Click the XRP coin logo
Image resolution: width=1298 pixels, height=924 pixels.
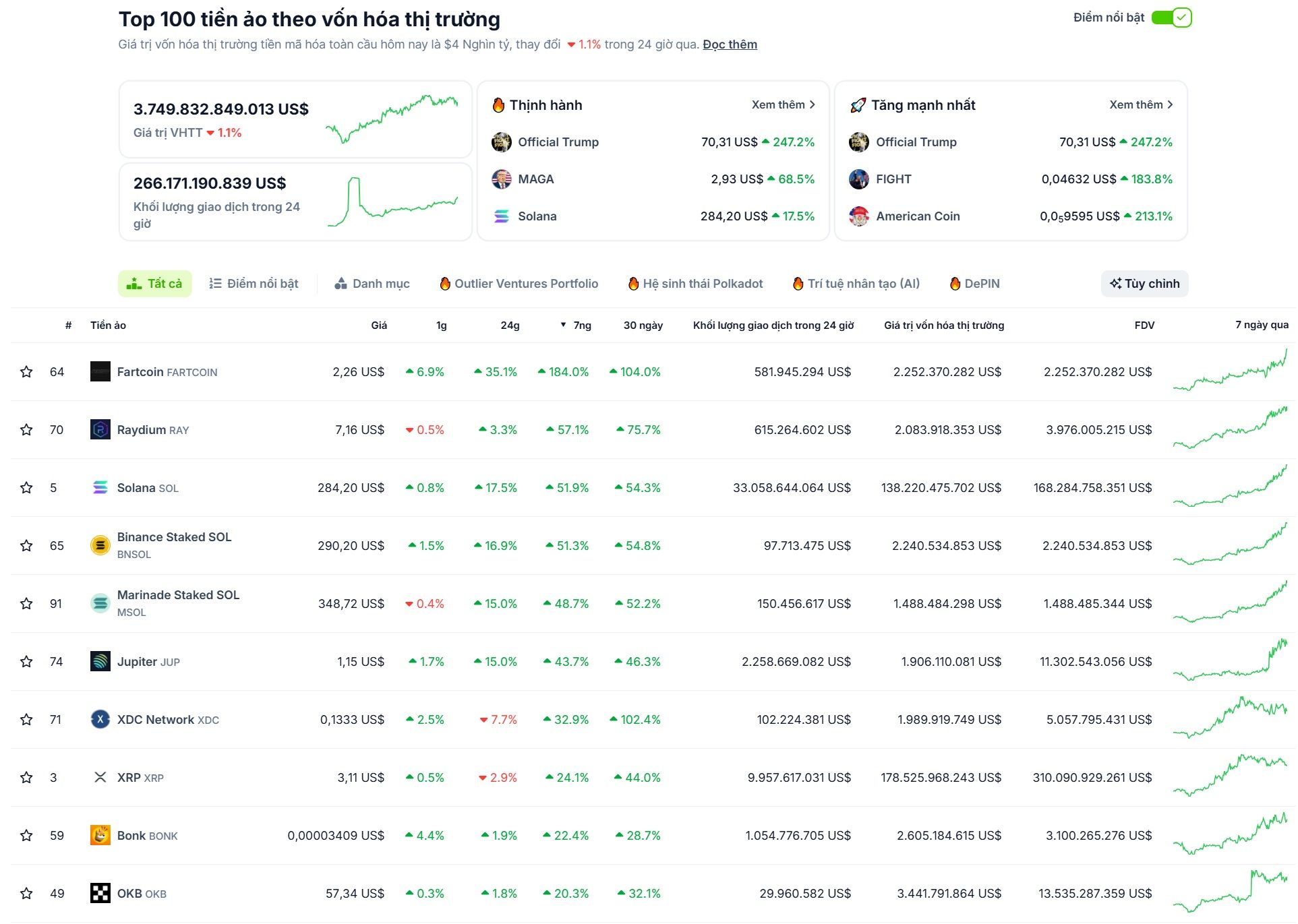[x=100, y=777]
